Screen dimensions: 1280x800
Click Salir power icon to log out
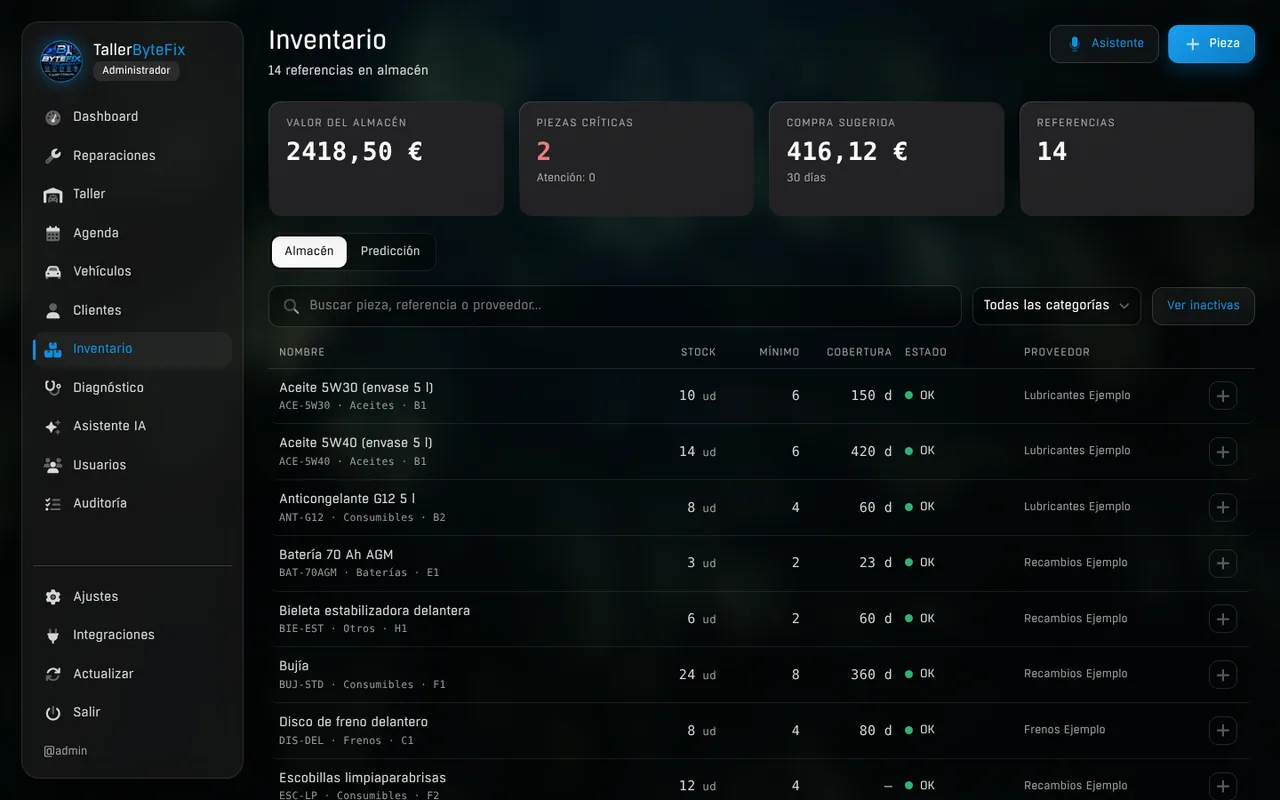(x=53, y=713)
